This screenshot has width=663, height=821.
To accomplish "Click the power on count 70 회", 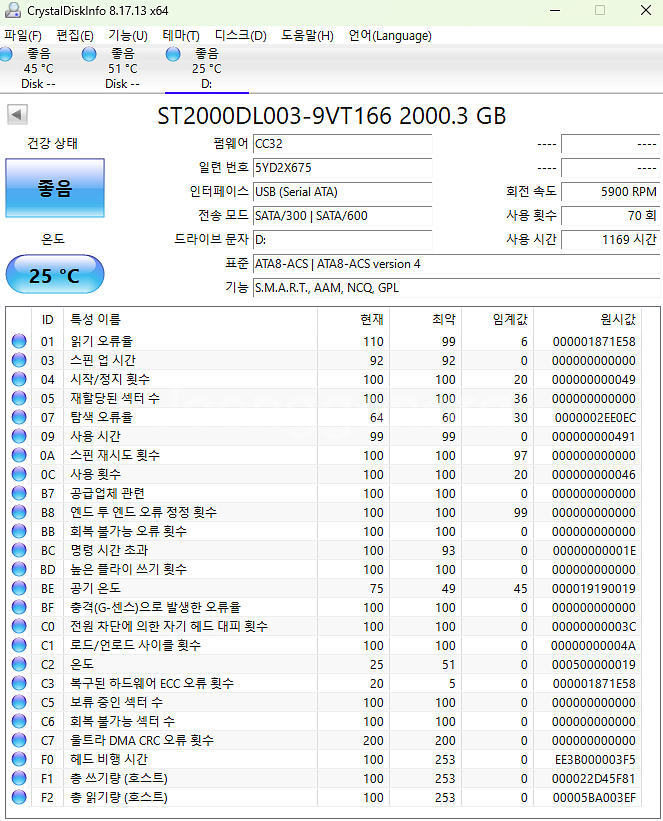I will pos(610,216).
